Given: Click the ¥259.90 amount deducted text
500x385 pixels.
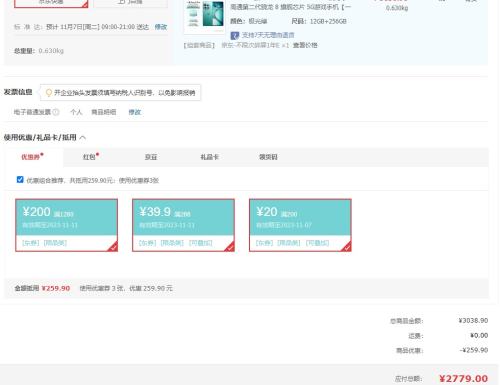Looking at the screenshot, I should click(x=56, y=288).
